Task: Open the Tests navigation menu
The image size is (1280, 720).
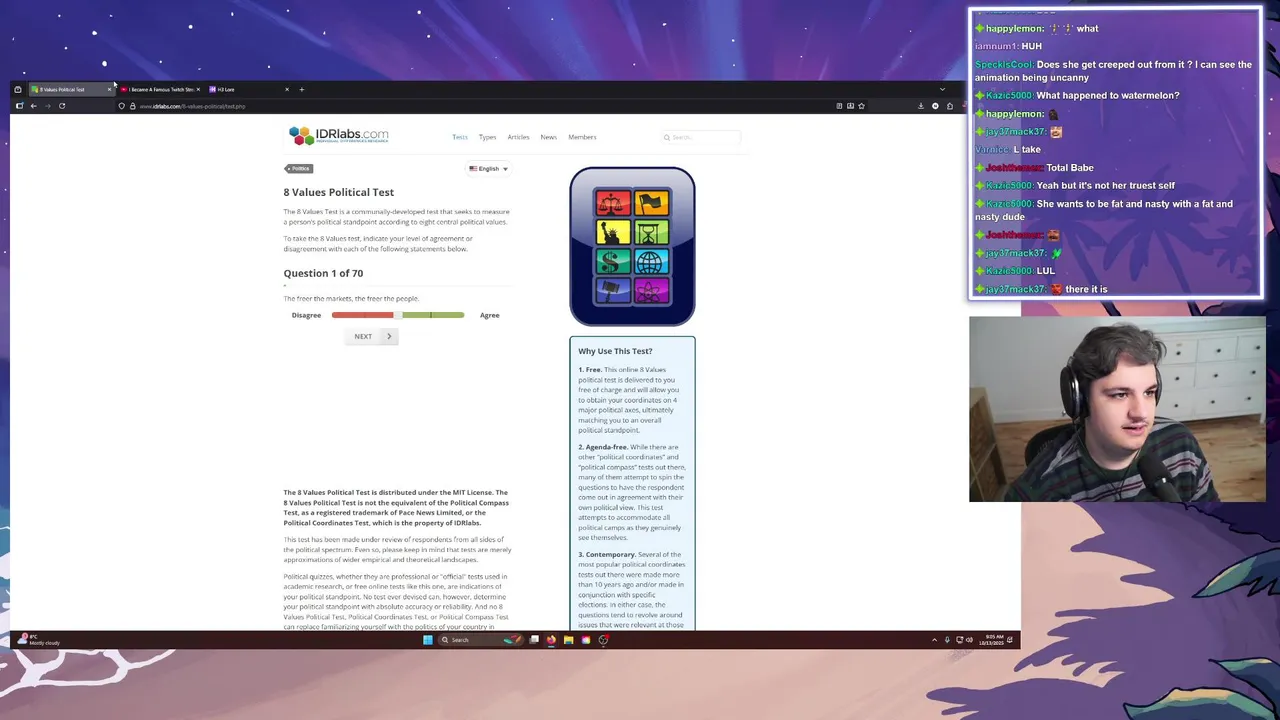Action: pyautogui.click(x=459, y=137)
